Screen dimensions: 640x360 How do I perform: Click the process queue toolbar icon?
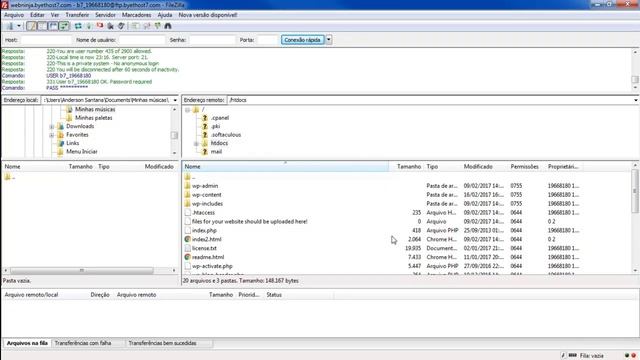89,26
